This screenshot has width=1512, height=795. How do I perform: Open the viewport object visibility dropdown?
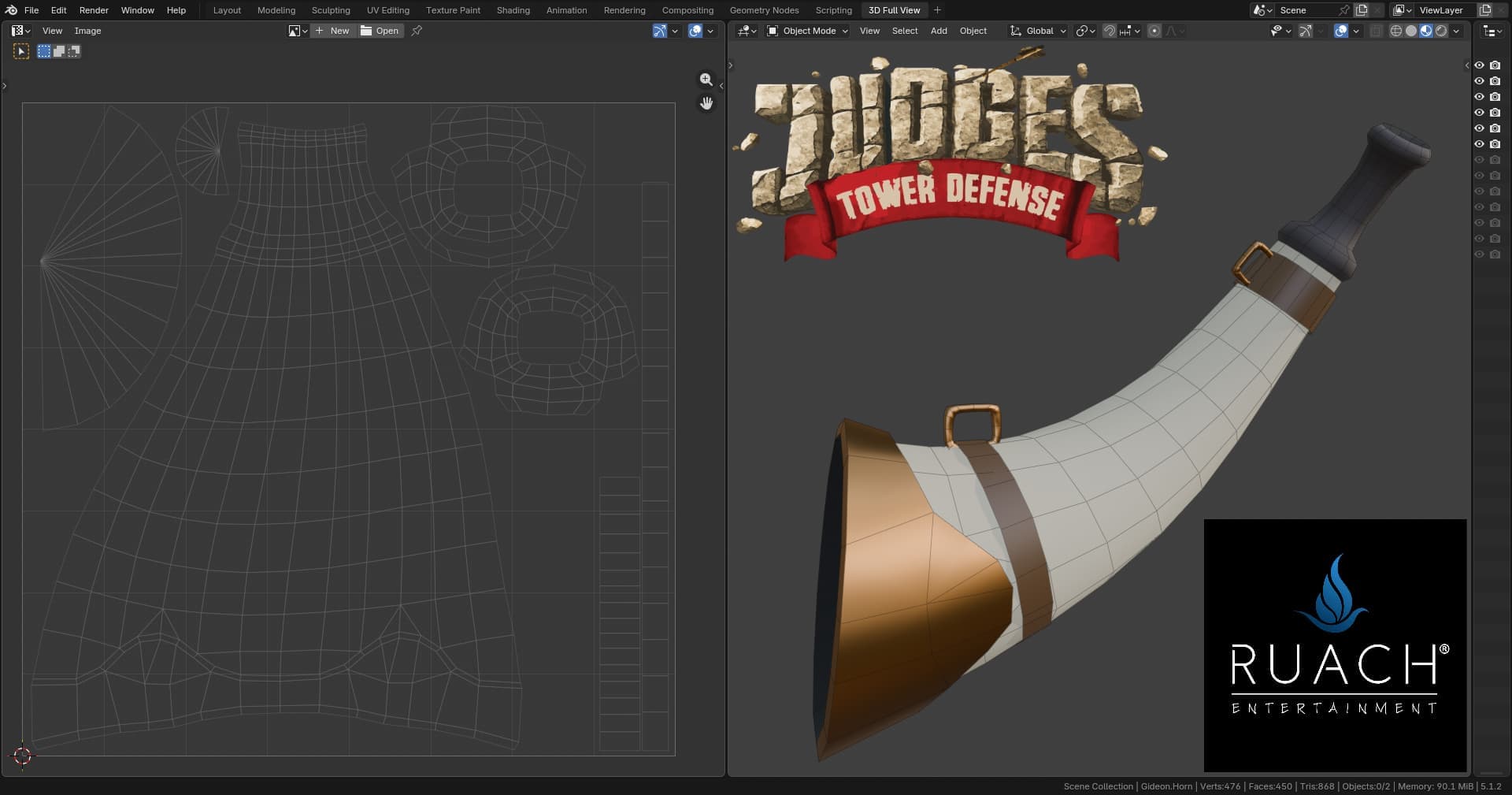[x=1281, y=31]
